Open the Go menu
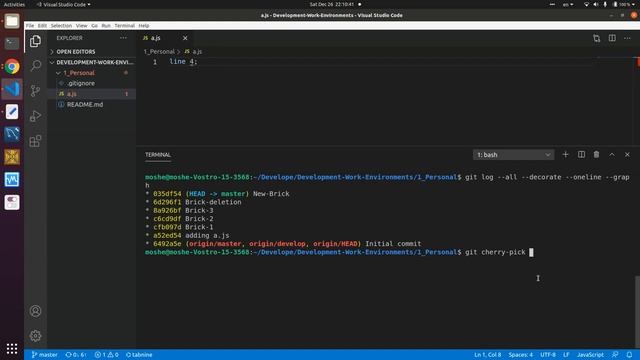The width and height of the screenshot is (640, 360). coord(94,25)
